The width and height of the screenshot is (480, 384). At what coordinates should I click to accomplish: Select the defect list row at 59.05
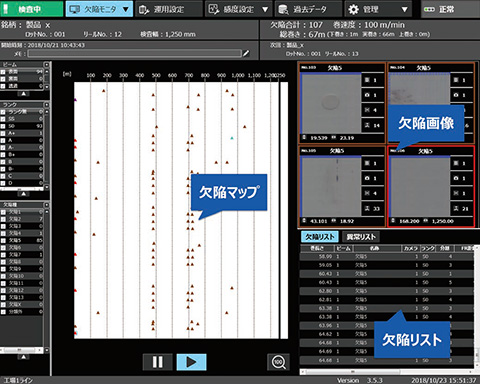(x=387, y=265)
